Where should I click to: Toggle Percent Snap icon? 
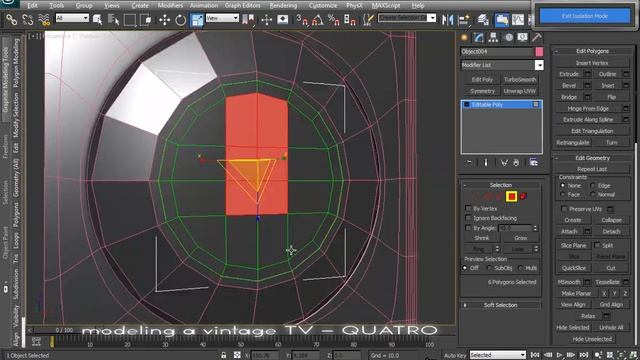point(334,19)
